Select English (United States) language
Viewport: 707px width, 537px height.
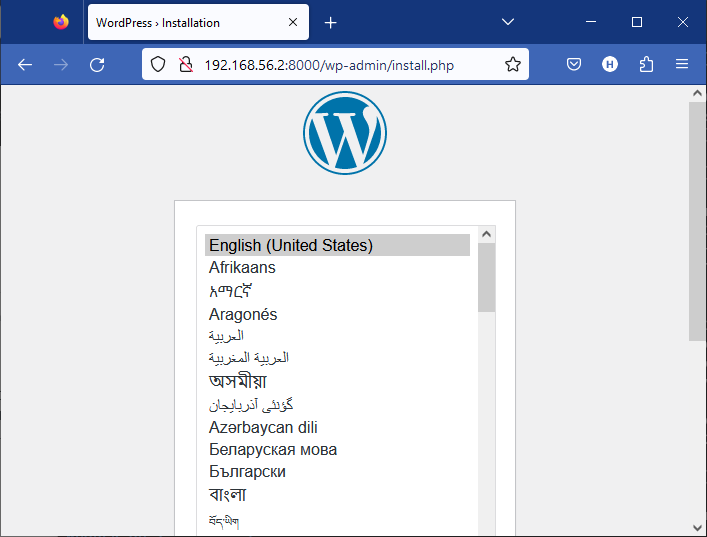pos(337,245)
